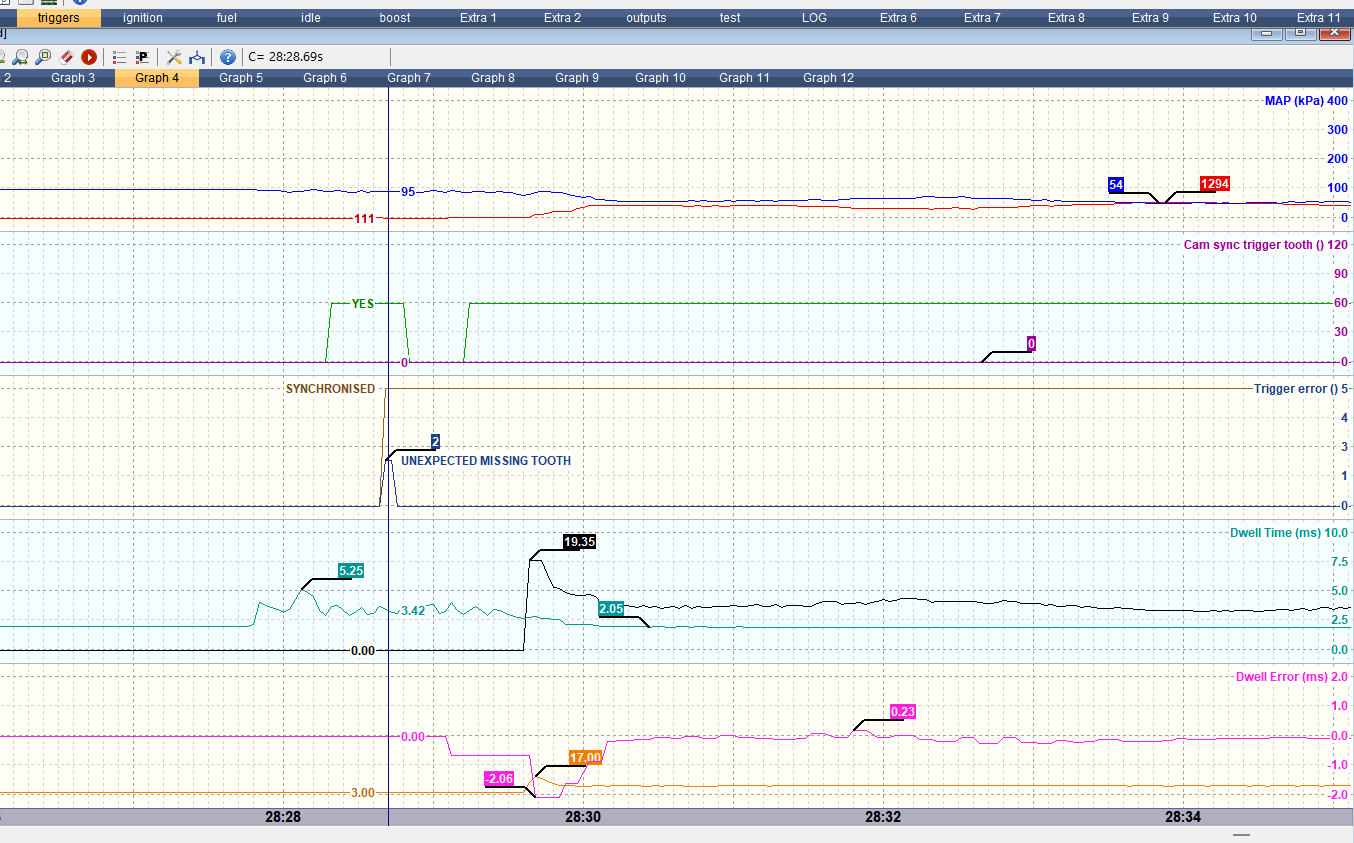Go to the Graph 10 tab
This screenshot has height=843, width=1354.
(x=661, y=78)
